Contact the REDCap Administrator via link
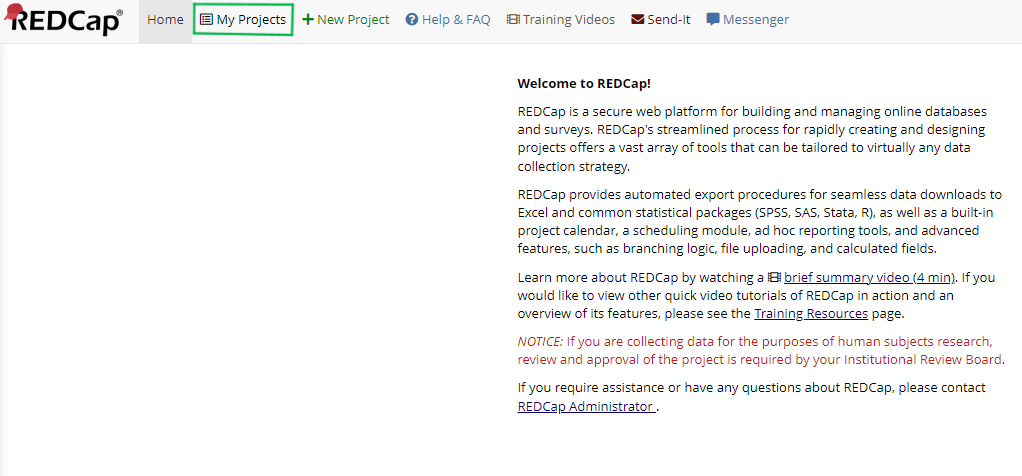Image resolution: width=1022 pixels, height=476 pixels. (x=586, y=407)
